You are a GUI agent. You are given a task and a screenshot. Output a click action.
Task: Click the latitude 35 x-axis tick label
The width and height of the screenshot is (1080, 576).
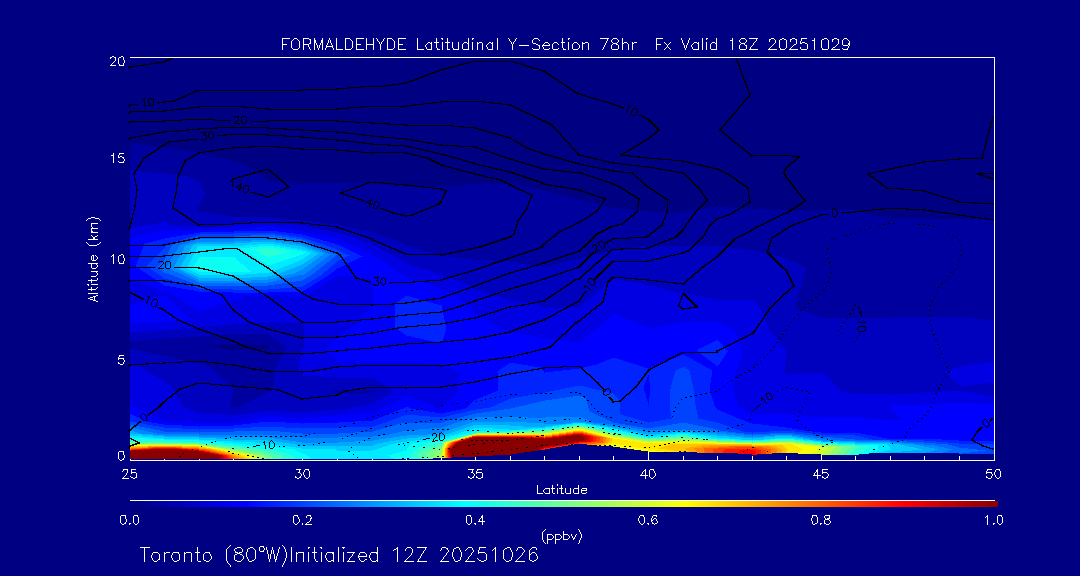475,472
